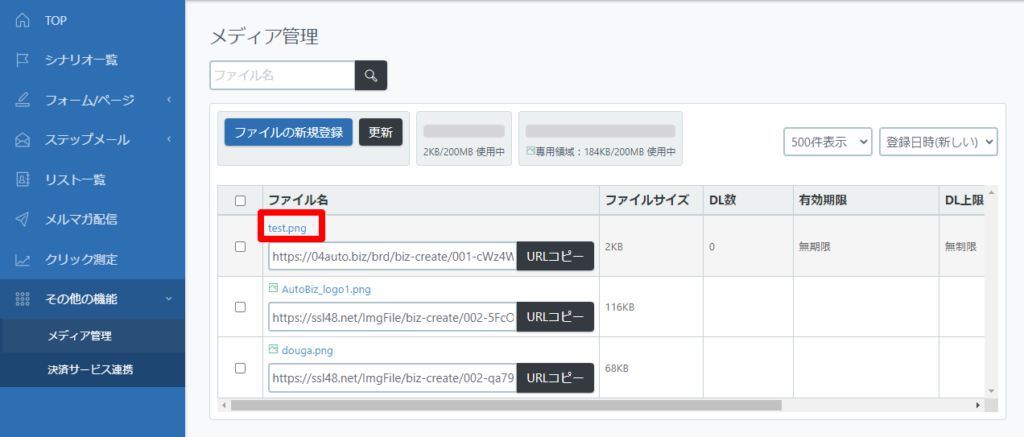Viewport: 1024px width, 437px height.
Task: Click the ファイル名 search input field
Action: click(x=282, y=75)
